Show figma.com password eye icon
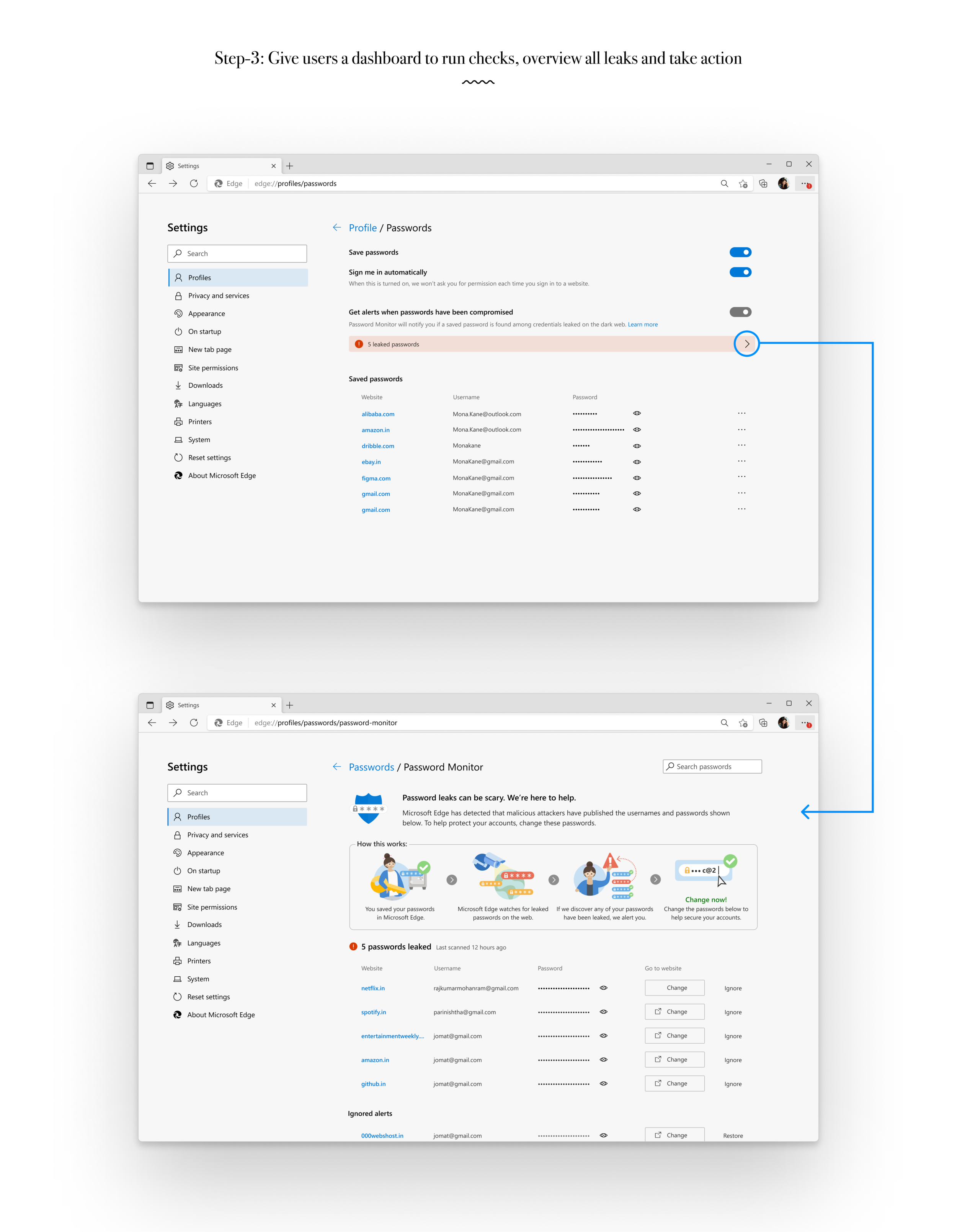This screenshot has height=1232, width=957. [637, 478]
